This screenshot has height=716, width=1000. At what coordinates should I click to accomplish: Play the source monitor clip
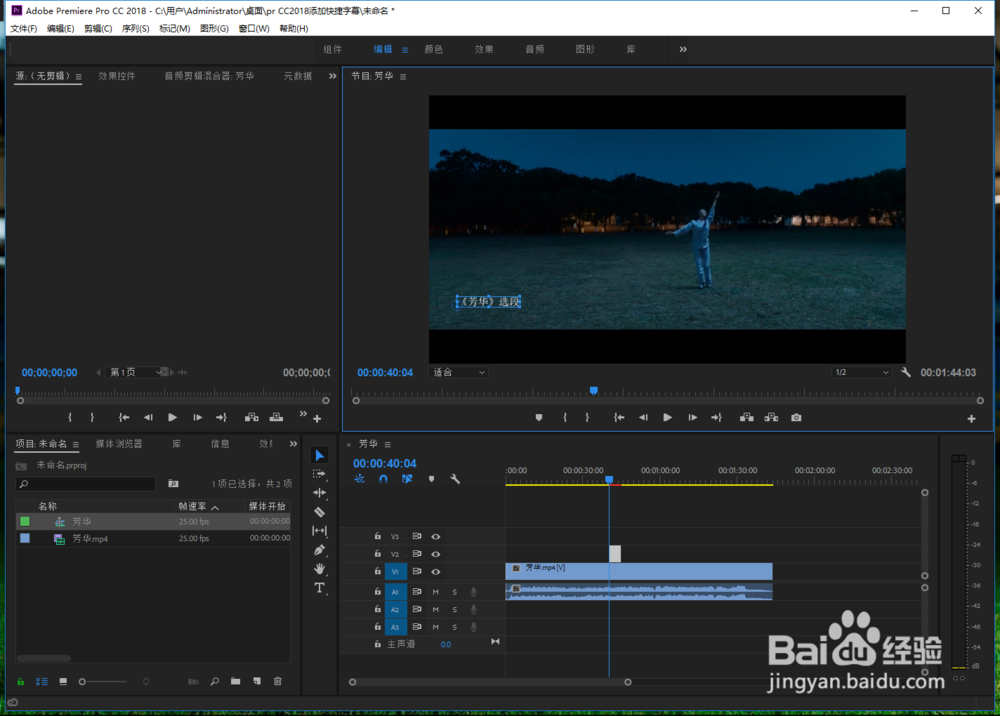click(x=172, y=418)
